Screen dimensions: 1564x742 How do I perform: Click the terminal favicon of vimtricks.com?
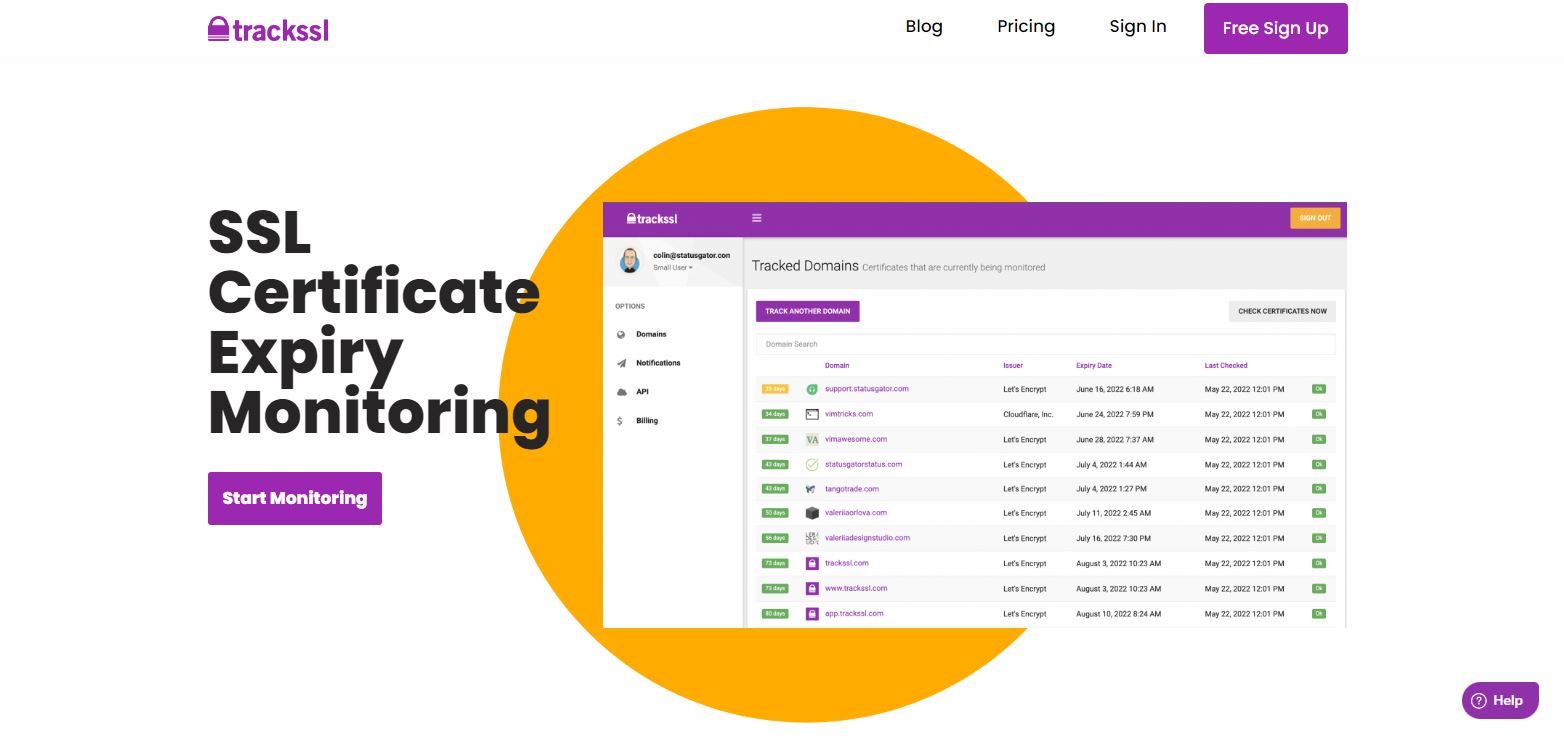point(812,414)
